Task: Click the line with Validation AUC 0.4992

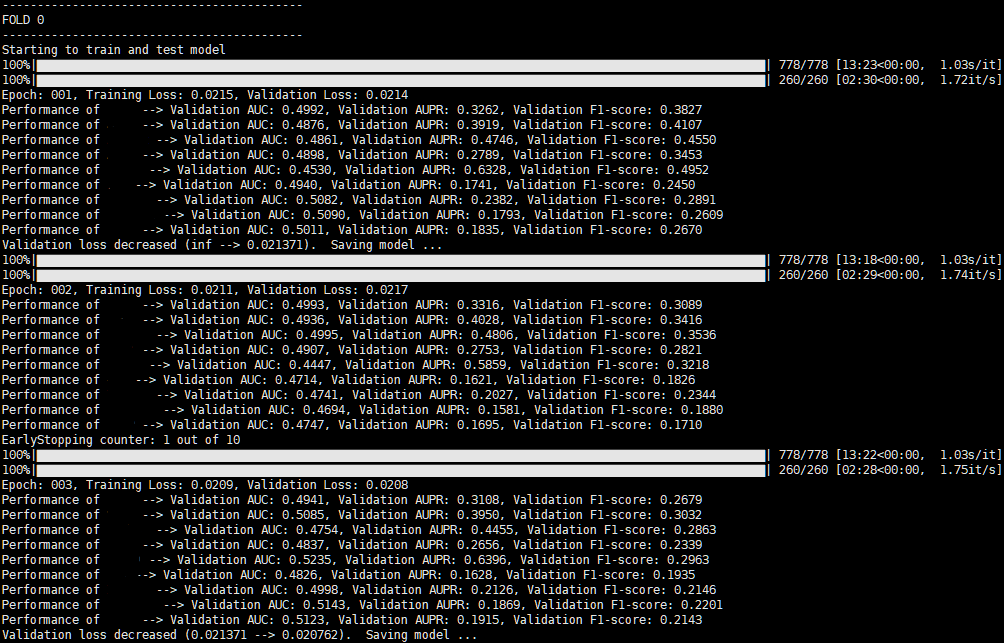Action: [x=351, y=110]
